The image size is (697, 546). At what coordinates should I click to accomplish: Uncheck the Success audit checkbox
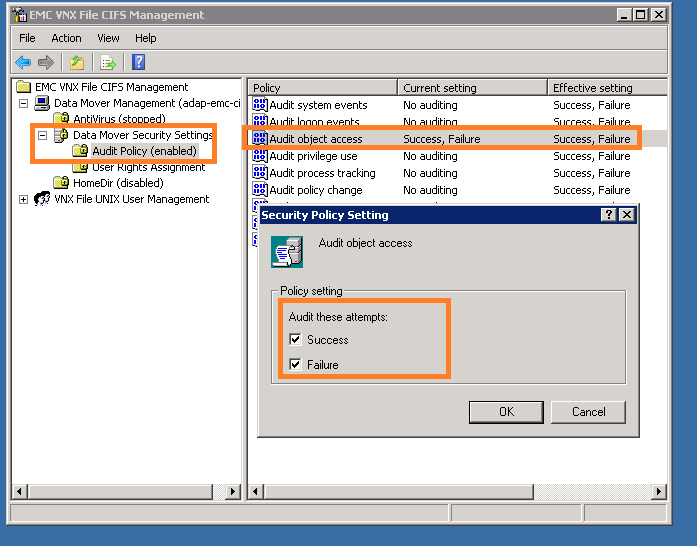click(x=294, y=340)
